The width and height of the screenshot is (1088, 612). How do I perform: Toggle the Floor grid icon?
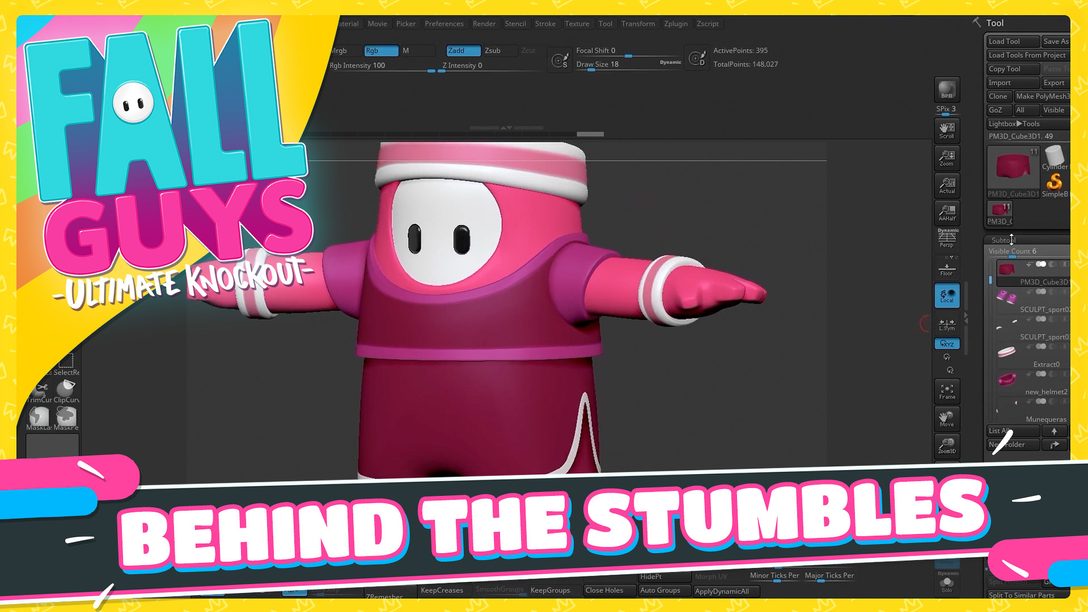946,267
